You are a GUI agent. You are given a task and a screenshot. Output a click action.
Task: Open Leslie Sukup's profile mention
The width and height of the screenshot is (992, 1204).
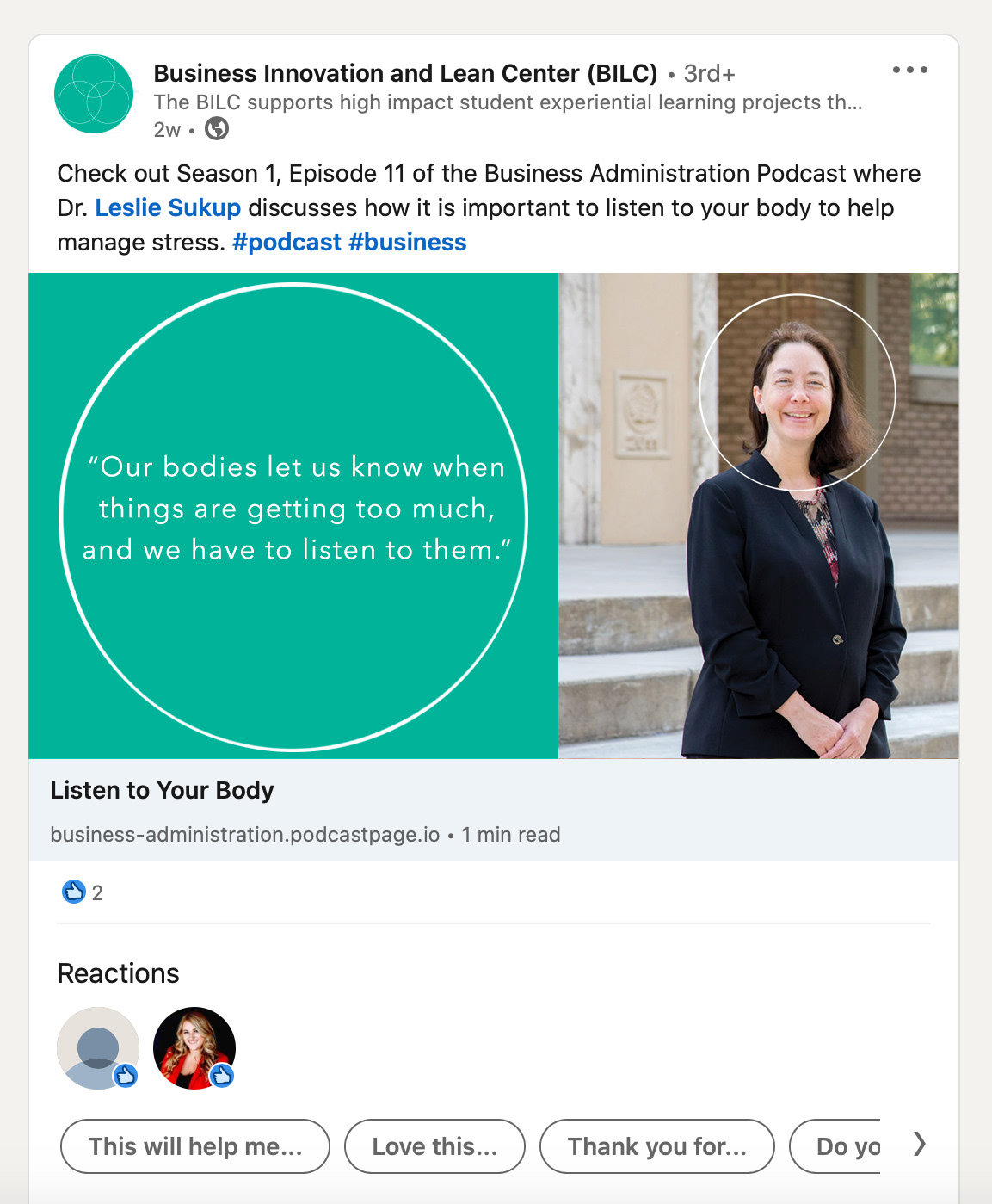tap(168, 208)
